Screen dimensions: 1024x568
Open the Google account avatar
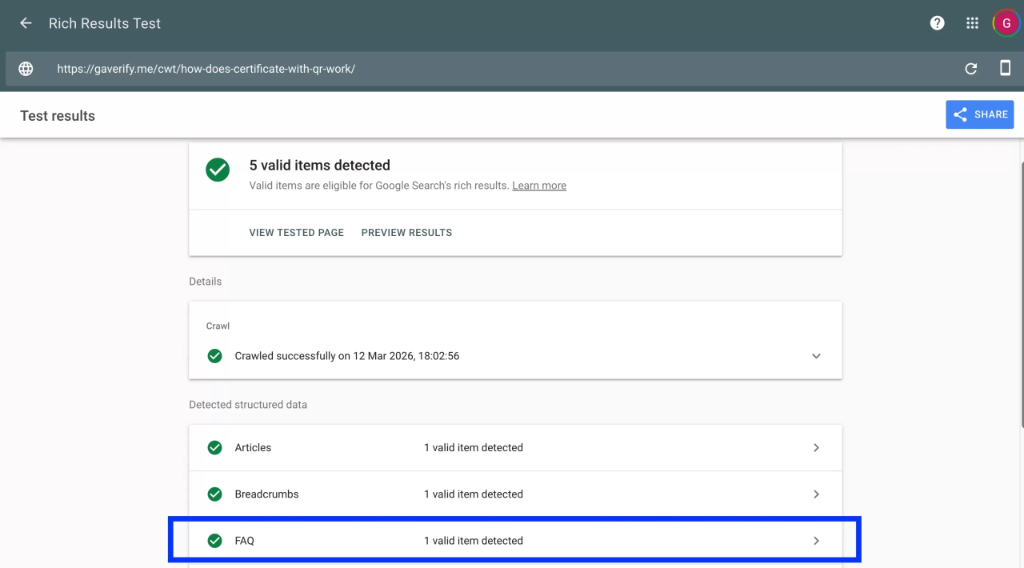point(1006,24)
